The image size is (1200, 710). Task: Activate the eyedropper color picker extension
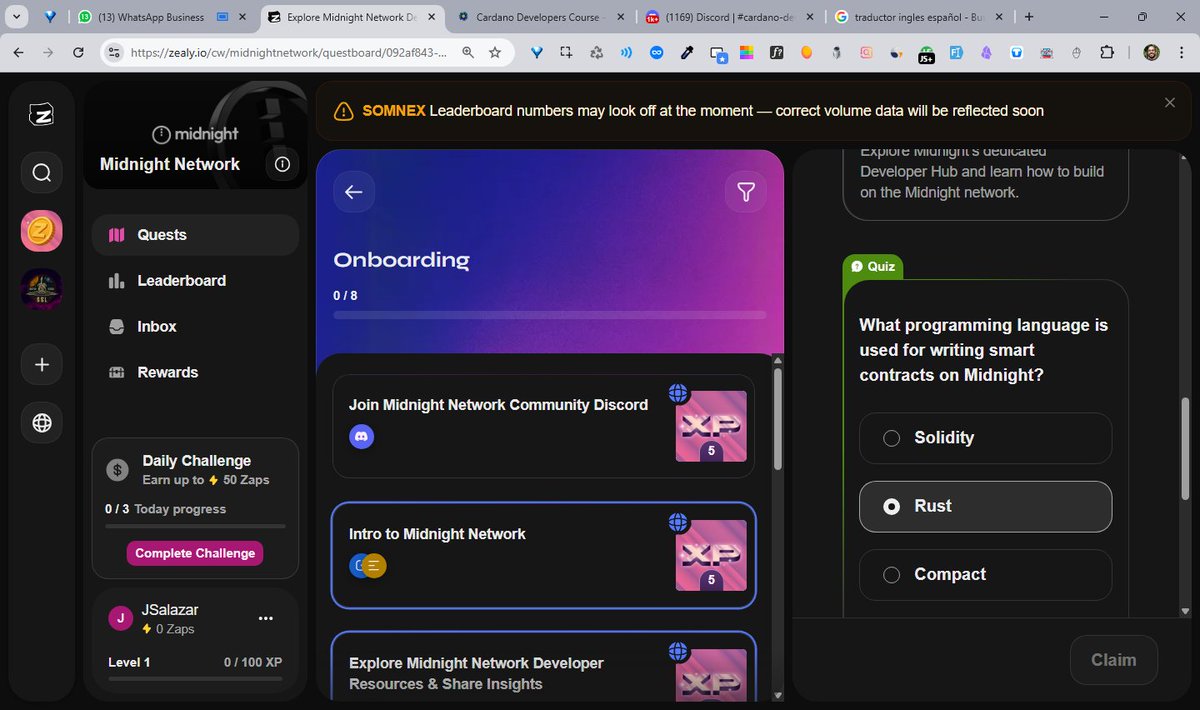(x=687, y=53)
